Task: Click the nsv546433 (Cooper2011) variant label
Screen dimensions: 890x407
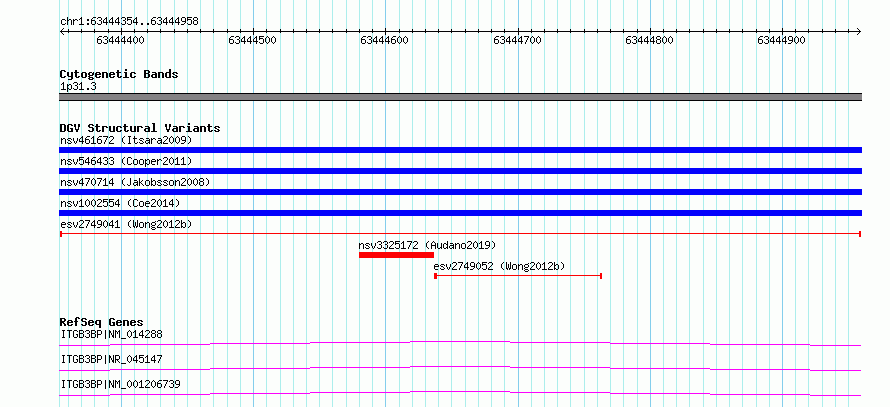Action: click(x=126, y=161)
